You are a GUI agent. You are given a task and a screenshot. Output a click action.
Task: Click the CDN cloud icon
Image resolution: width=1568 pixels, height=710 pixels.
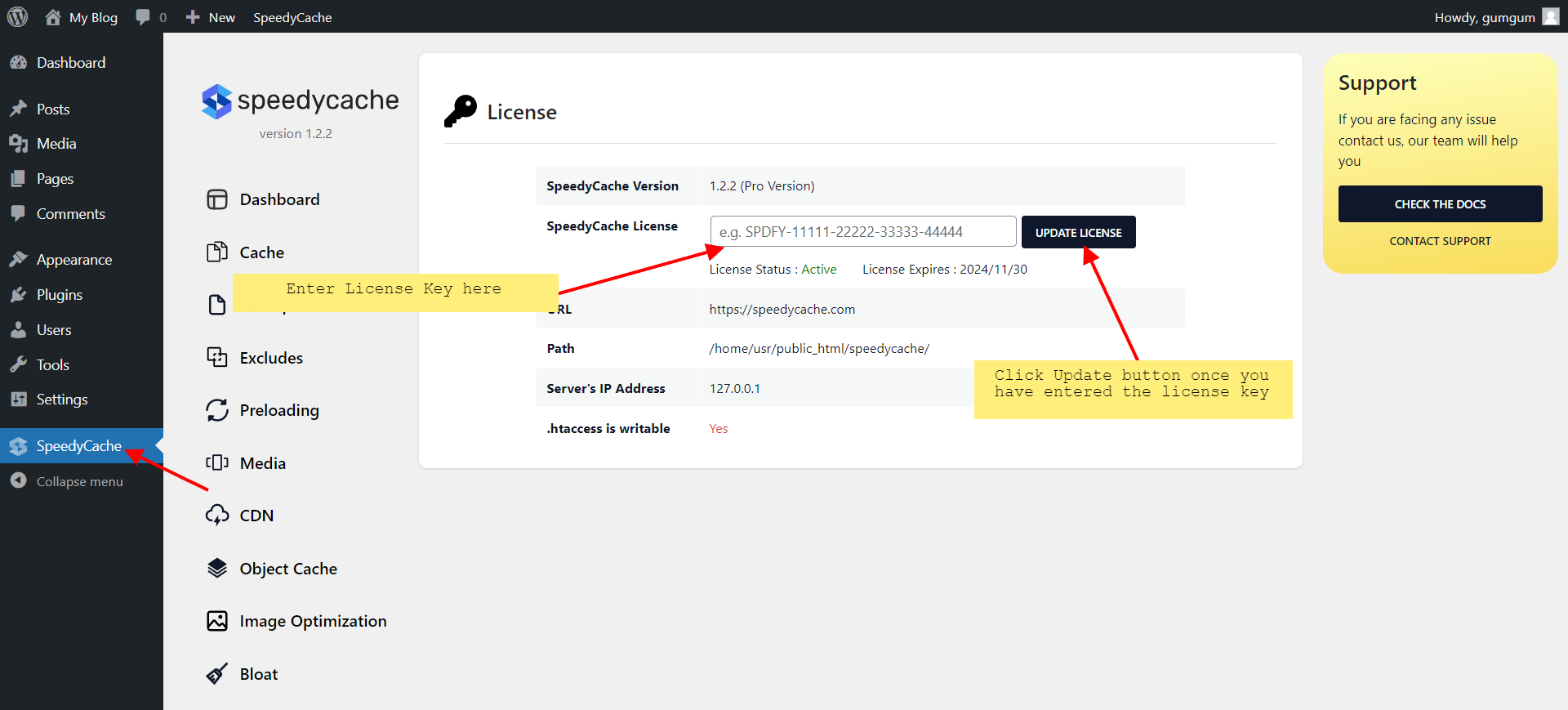217,516
